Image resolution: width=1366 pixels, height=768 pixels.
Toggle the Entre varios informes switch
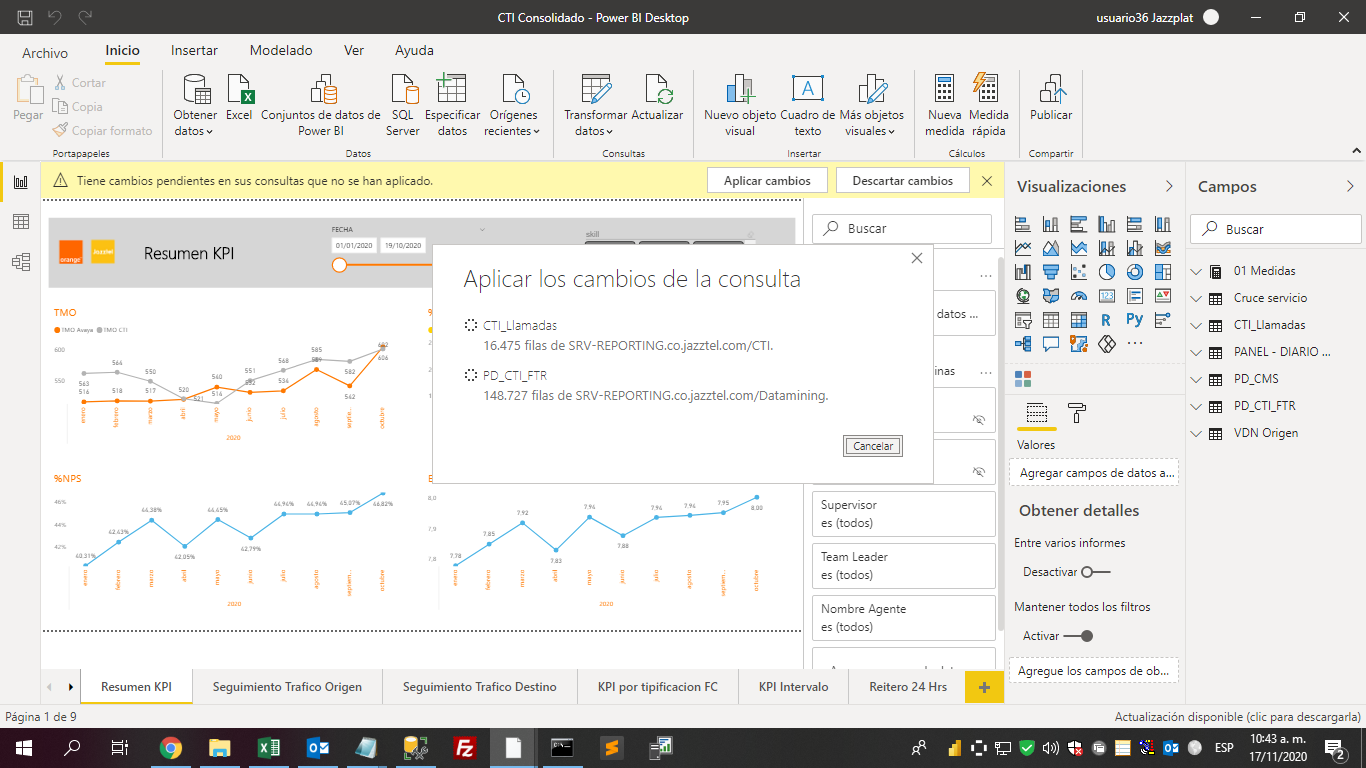(1096, 572)
